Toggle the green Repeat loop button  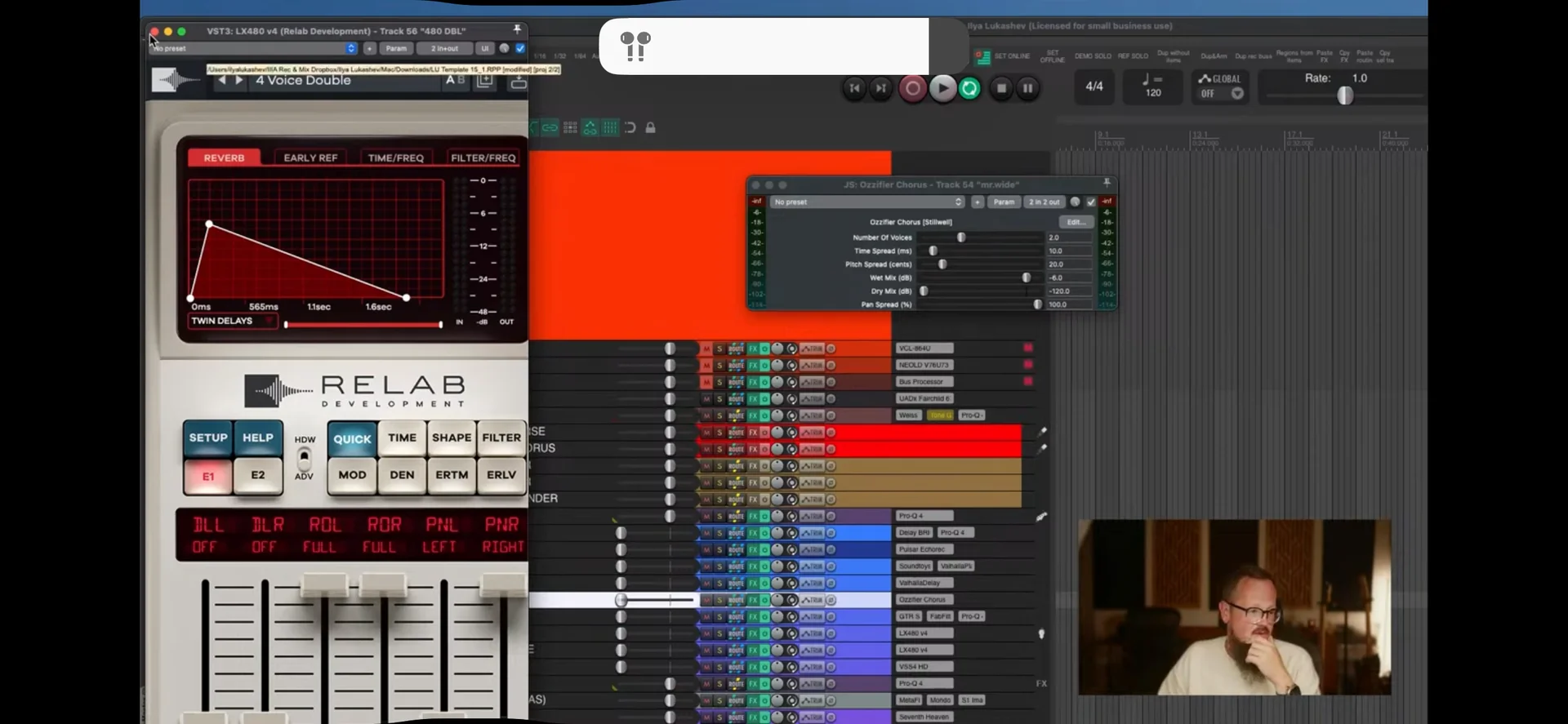(x=969, y=88)
